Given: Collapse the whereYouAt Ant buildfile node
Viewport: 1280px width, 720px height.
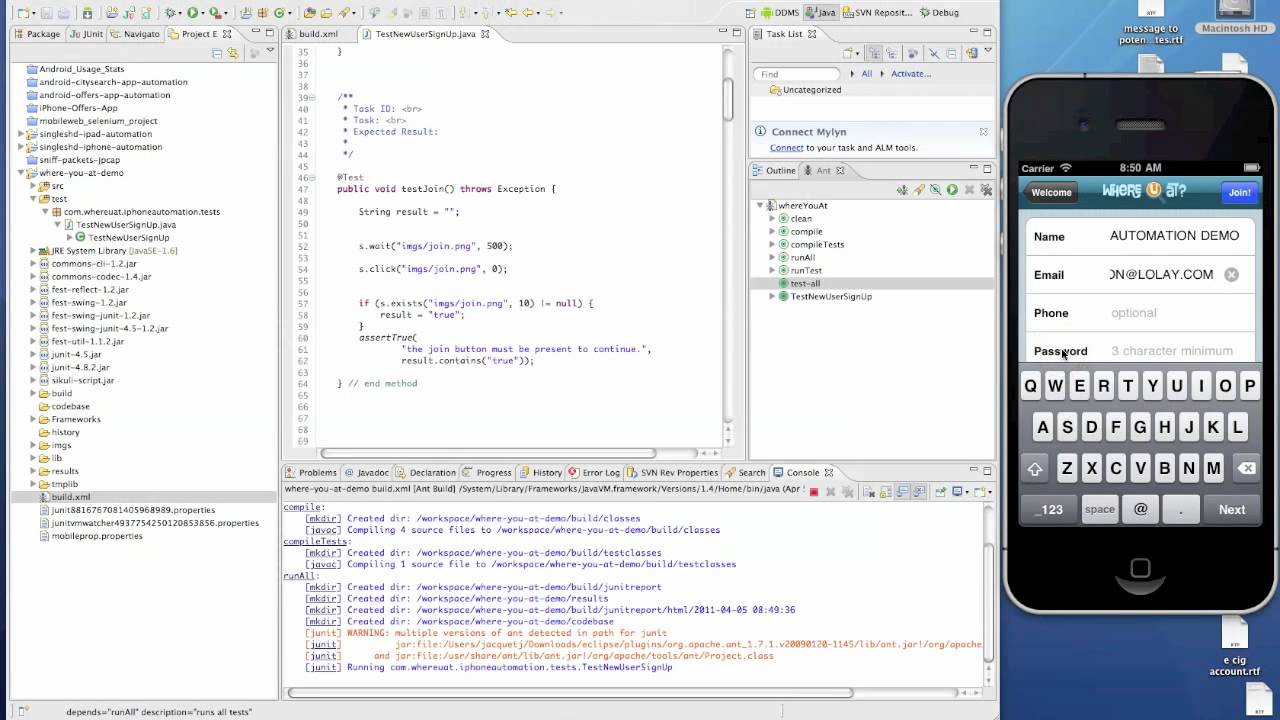Looking at the screenshot, I should (760, 205).
